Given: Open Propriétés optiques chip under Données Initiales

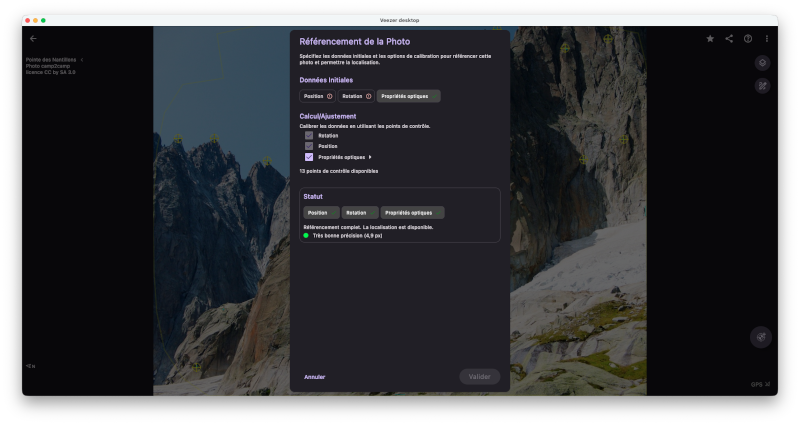Looking at the screenshot, I should click(x=409, y=96).
